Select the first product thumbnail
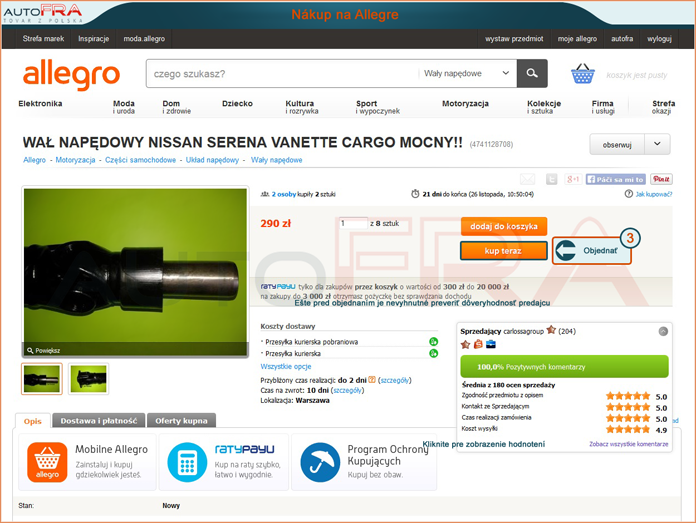Screen dimensions: 696x523 coord(42,379)
